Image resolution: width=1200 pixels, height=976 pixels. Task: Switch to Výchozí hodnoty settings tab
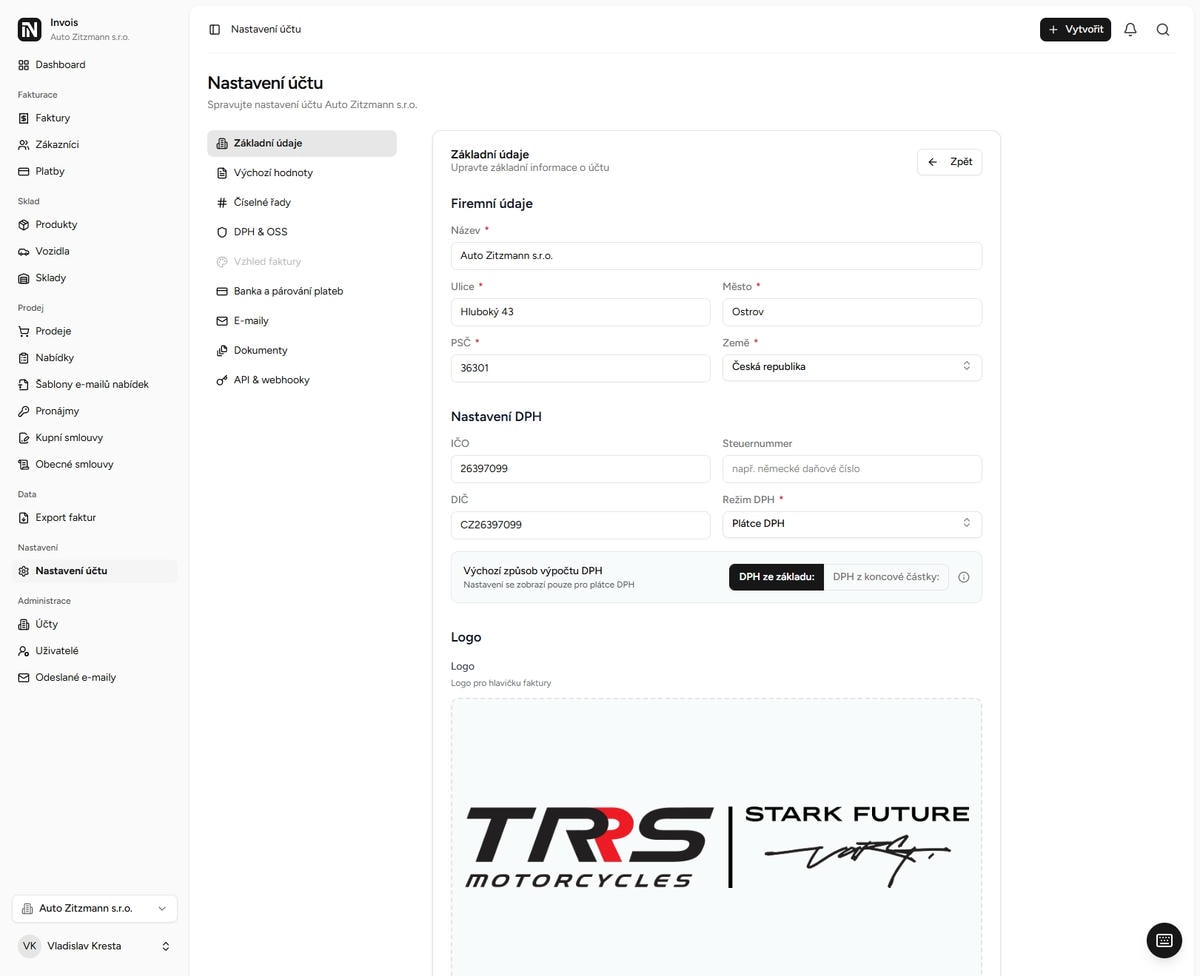[x=302, y=173]
